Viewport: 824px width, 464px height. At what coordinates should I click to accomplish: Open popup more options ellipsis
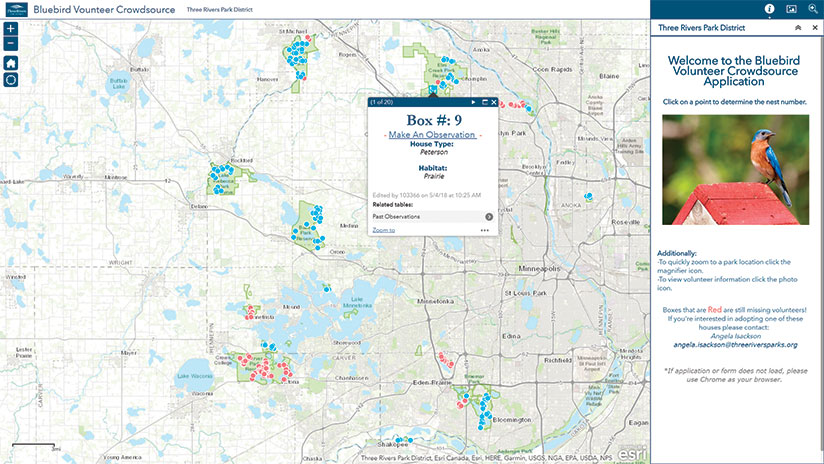click(485, 230)
